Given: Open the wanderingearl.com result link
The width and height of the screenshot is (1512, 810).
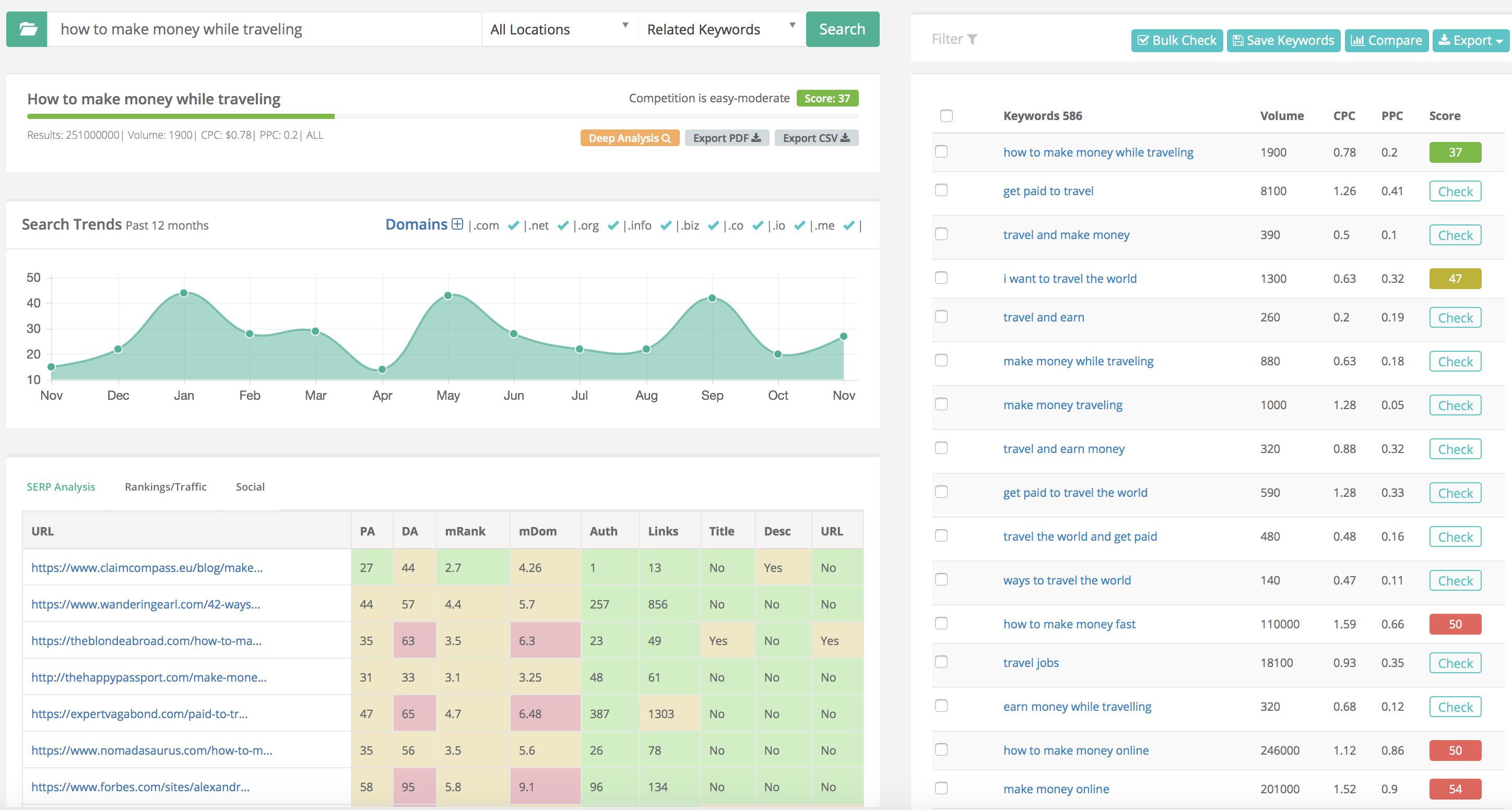Looking at the screenshot, I should (146, 603).
